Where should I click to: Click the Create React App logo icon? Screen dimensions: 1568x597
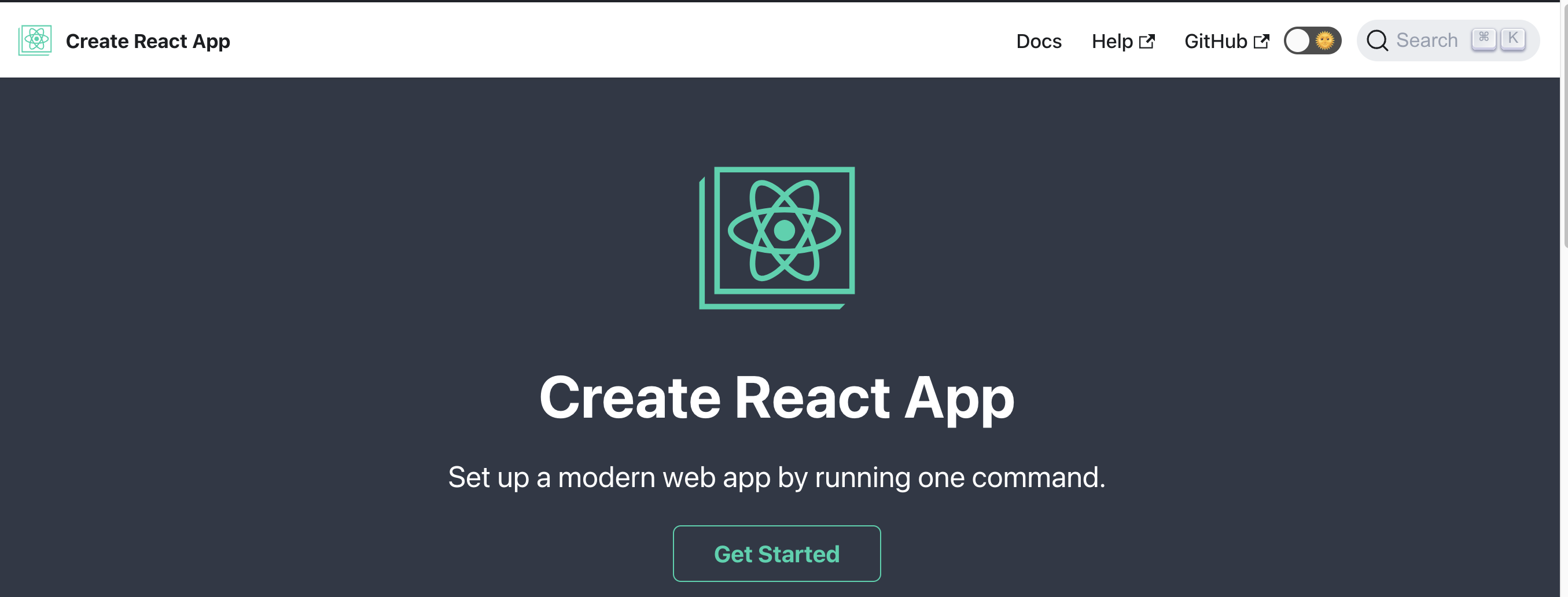[x=35, y=40]
